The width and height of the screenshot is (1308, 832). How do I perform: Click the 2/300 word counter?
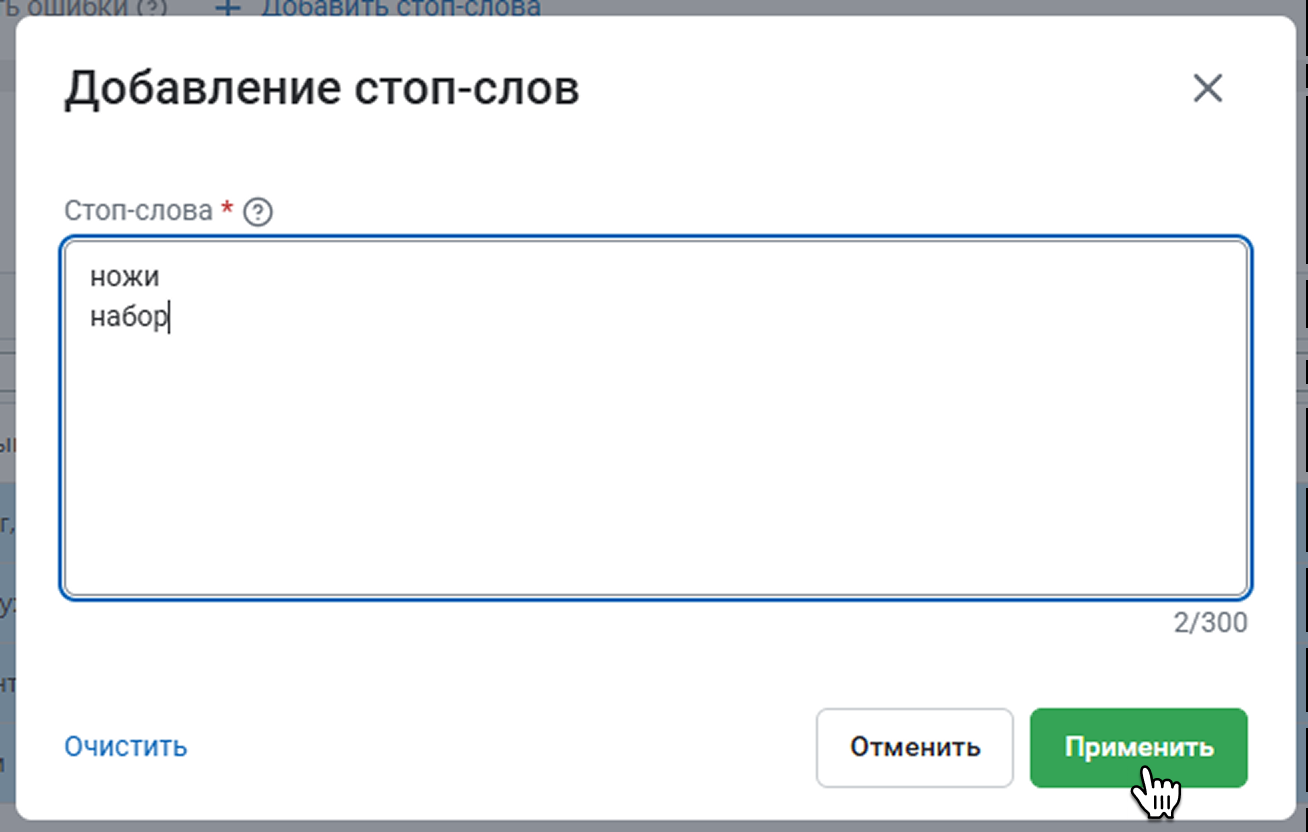[1210, 623]
